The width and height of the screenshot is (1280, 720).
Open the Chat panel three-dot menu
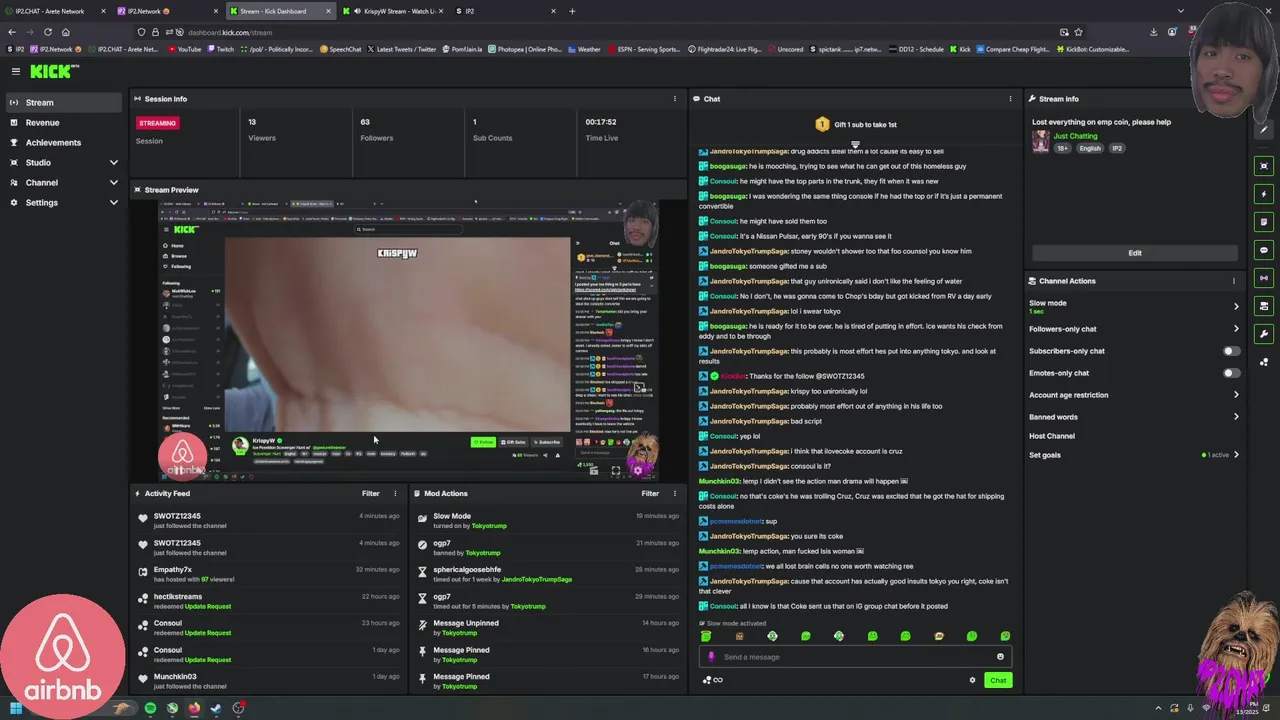tap(1010, 99)
